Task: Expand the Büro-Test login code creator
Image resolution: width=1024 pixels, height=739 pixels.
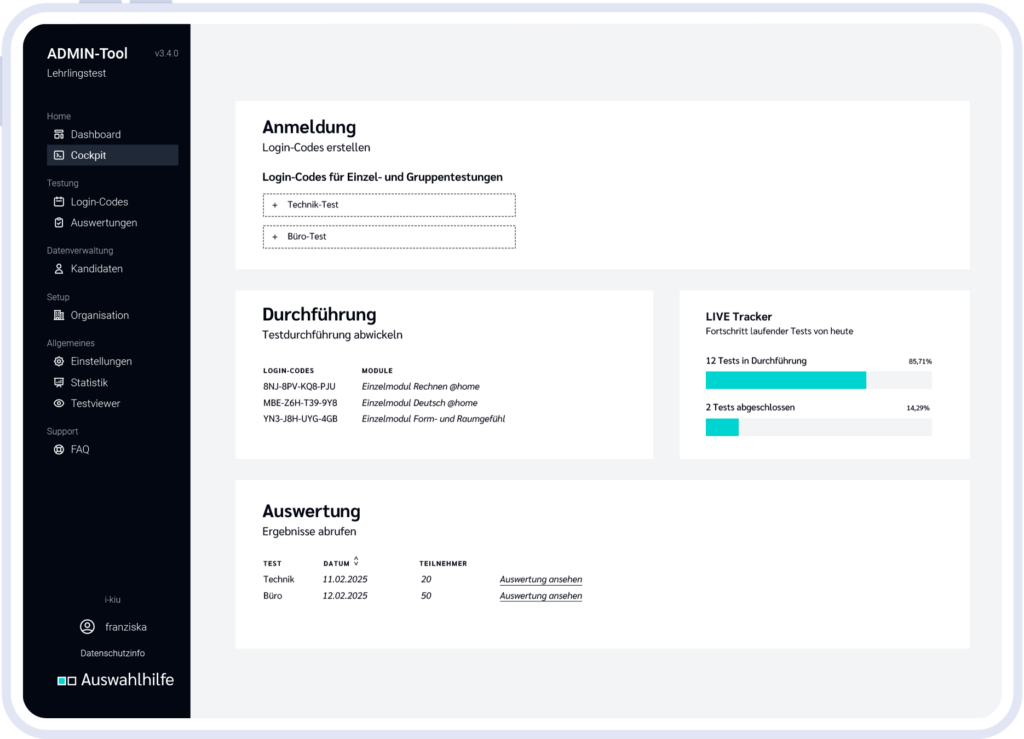Action: click(388, 237)
